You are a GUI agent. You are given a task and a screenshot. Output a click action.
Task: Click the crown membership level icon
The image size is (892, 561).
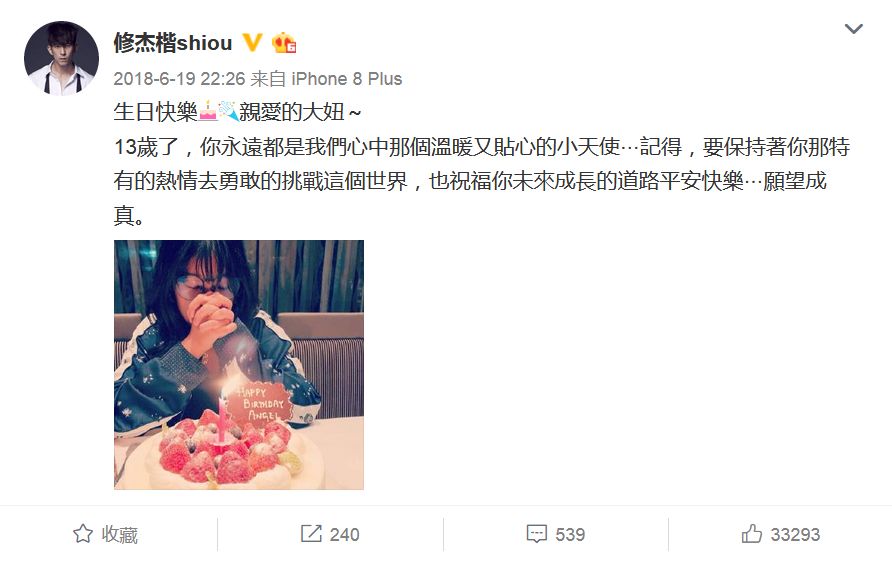pos(284,43)
